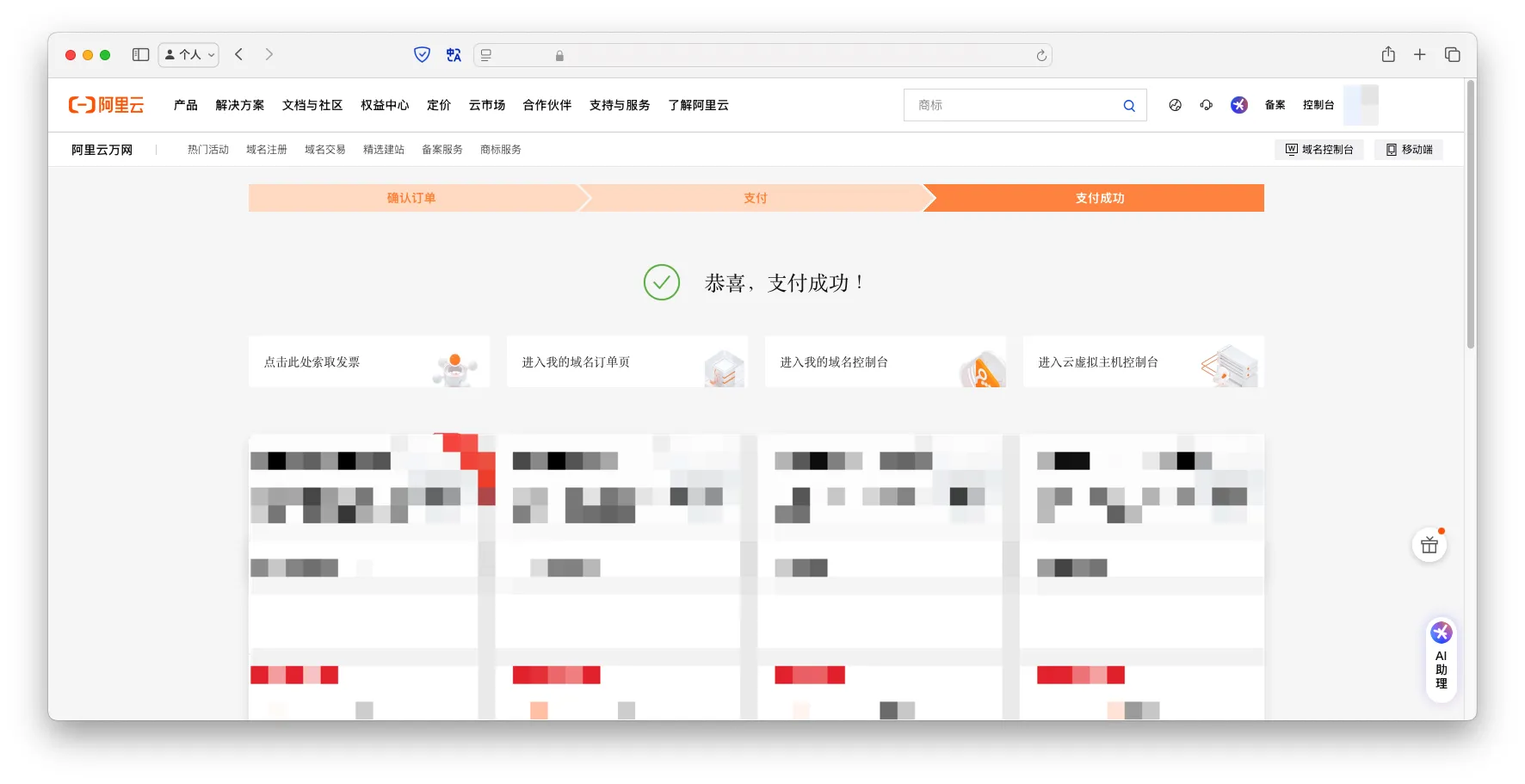Click 点击此处索取发票 card
This screenshot has width=1525, height=784.
point(368,362)
